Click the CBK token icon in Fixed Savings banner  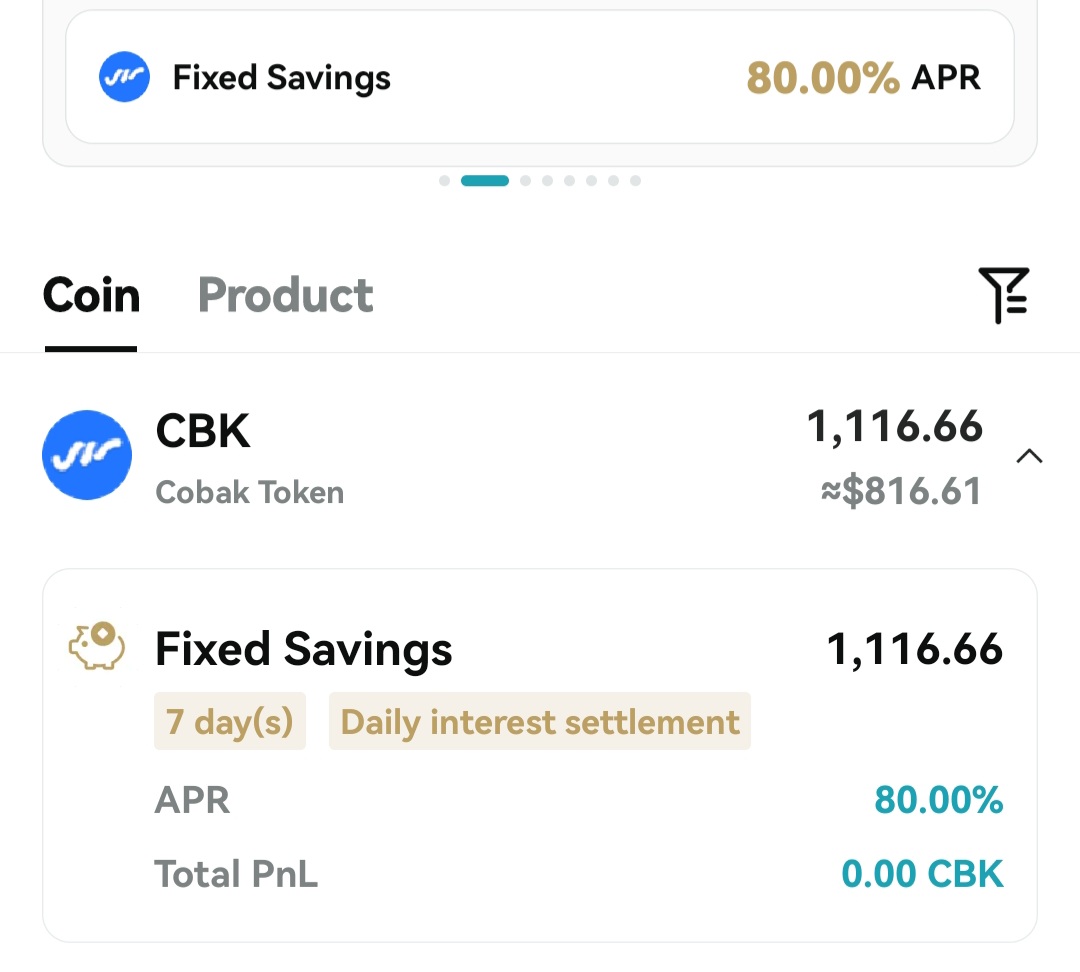124,76
